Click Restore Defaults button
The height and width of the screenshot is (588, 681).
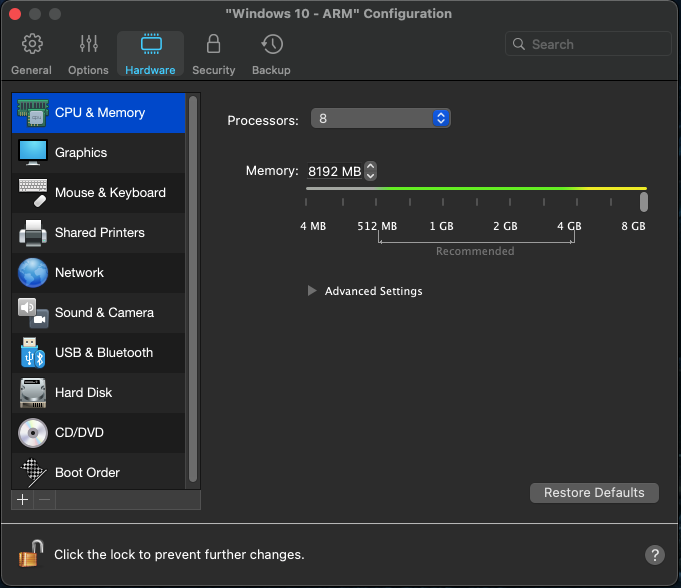tap(594, 493)
